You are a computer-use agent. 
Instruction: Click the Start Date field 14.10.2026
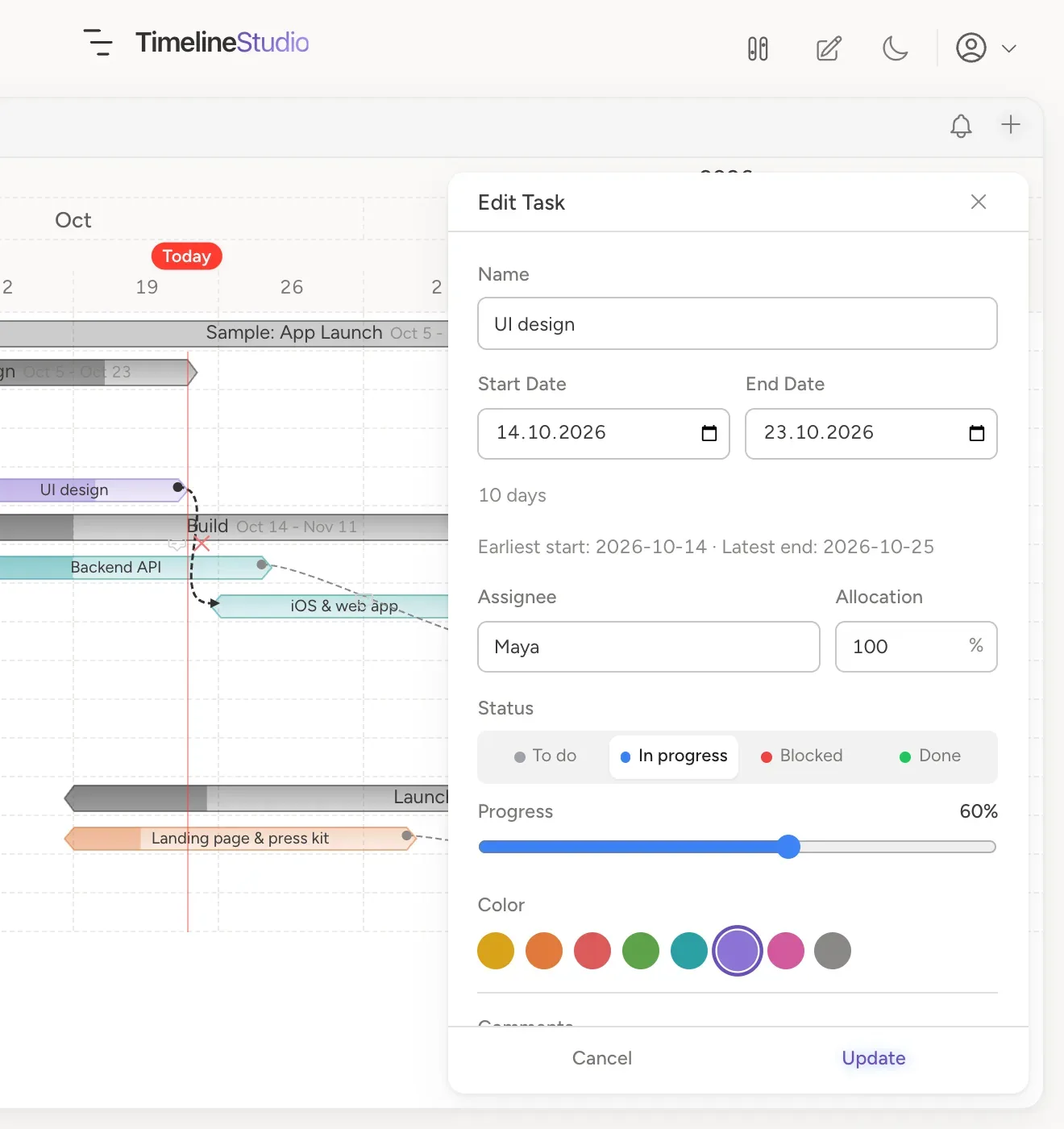pyautogui.click(x=604, y=434)
